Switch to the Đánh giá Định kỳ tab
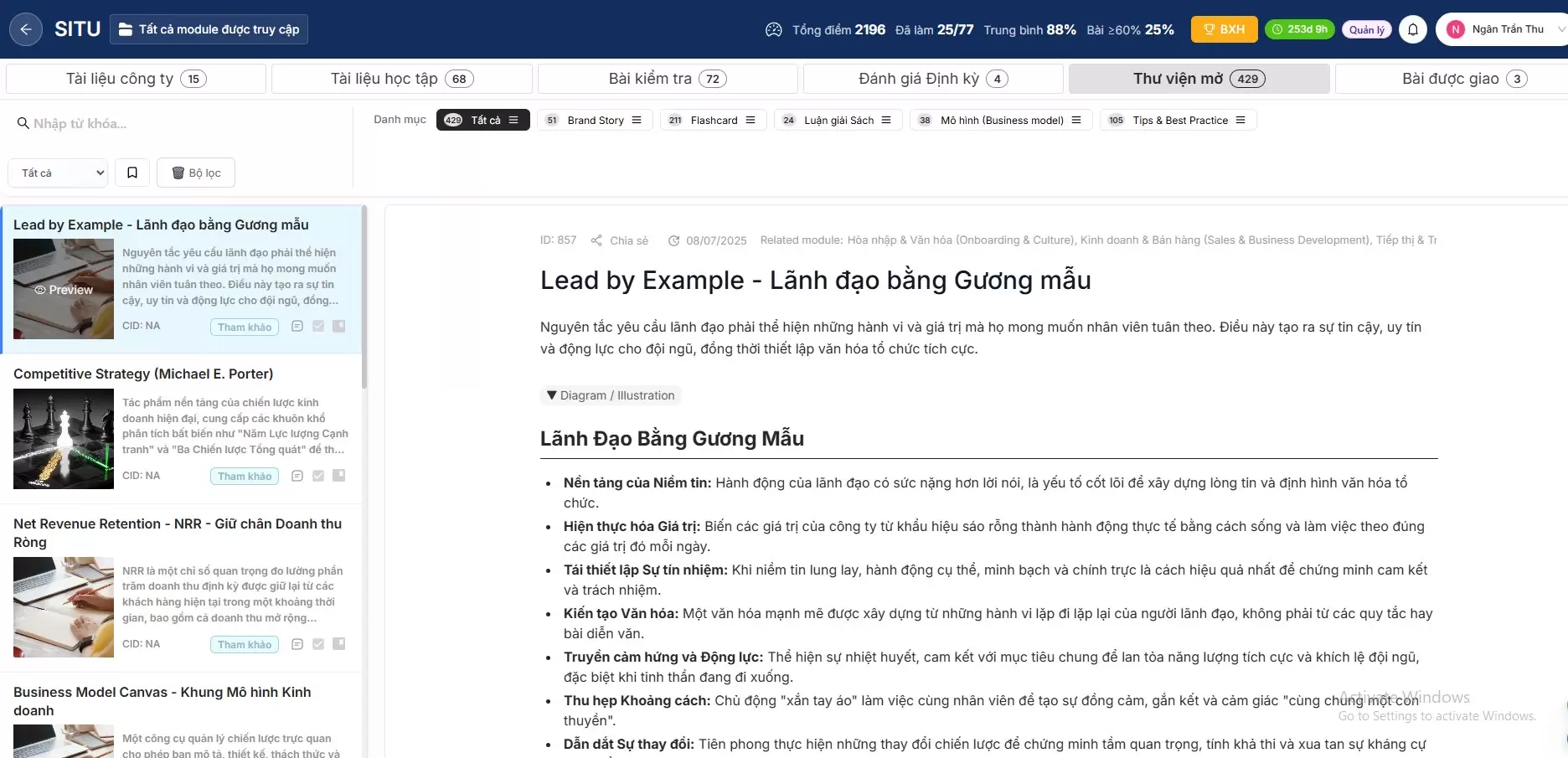 933,79
